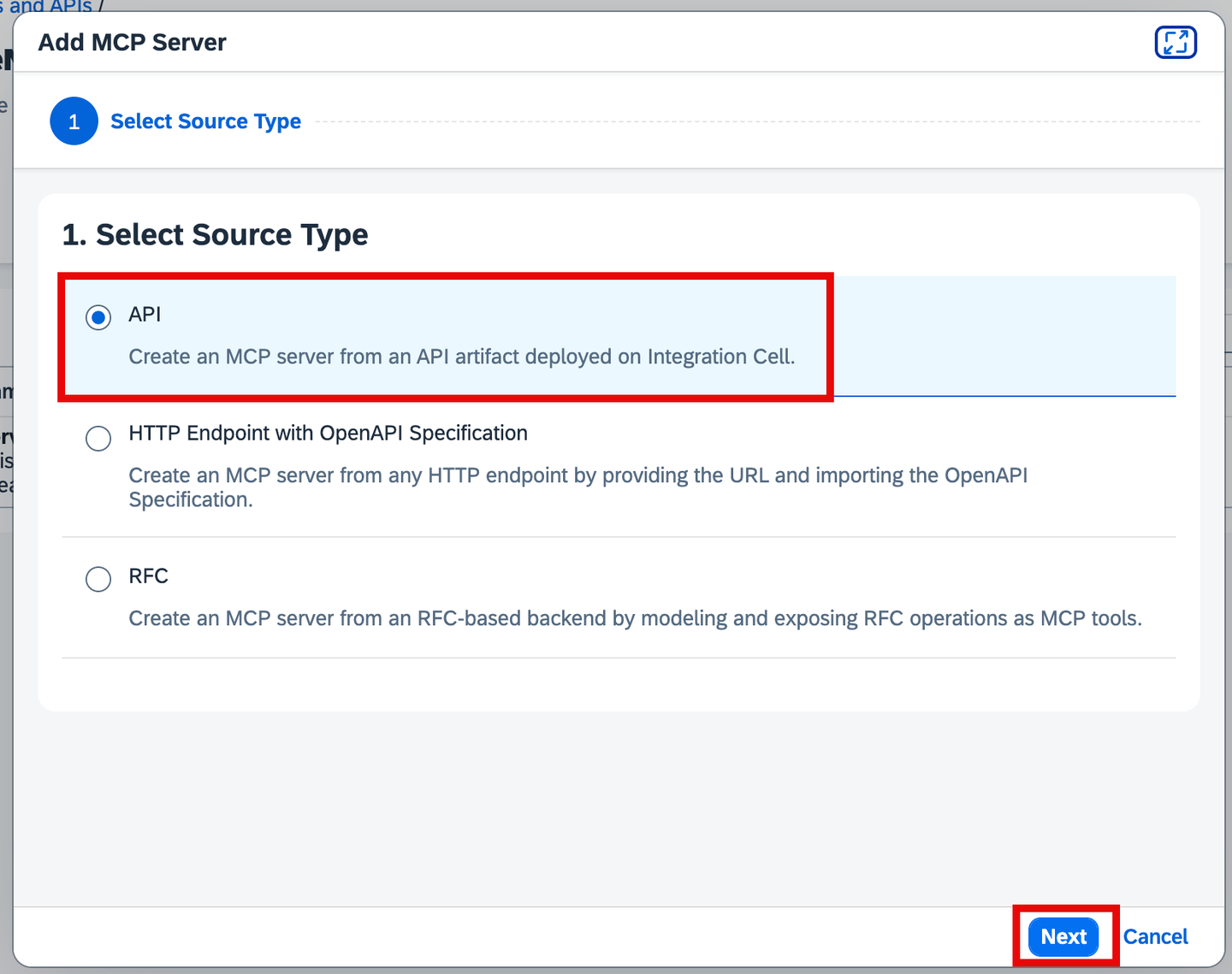1232x974 pixels.
Task: Cancel the Add MCP Server dialog
Action: point(1155,936)
